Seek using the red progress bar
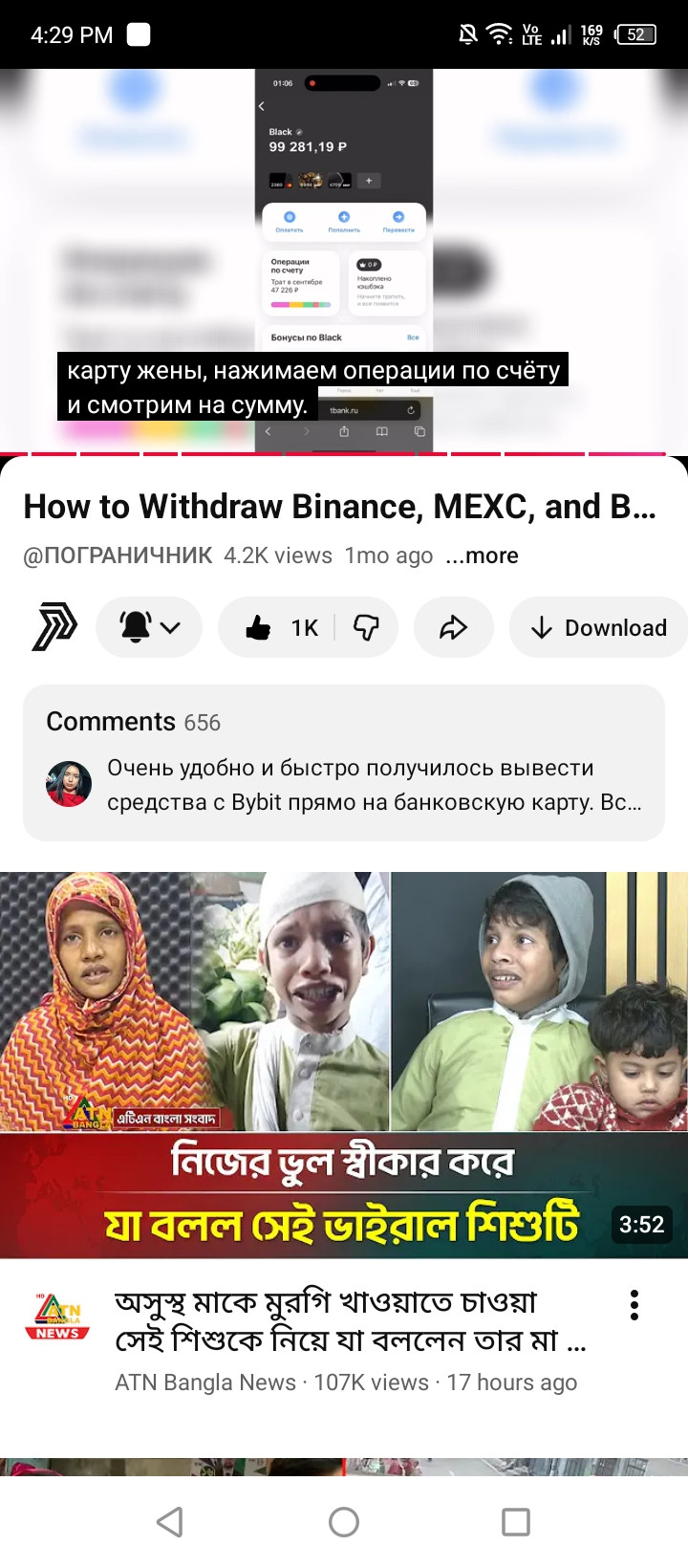This screenshot has width=688, height=1568. click(344, 453)
